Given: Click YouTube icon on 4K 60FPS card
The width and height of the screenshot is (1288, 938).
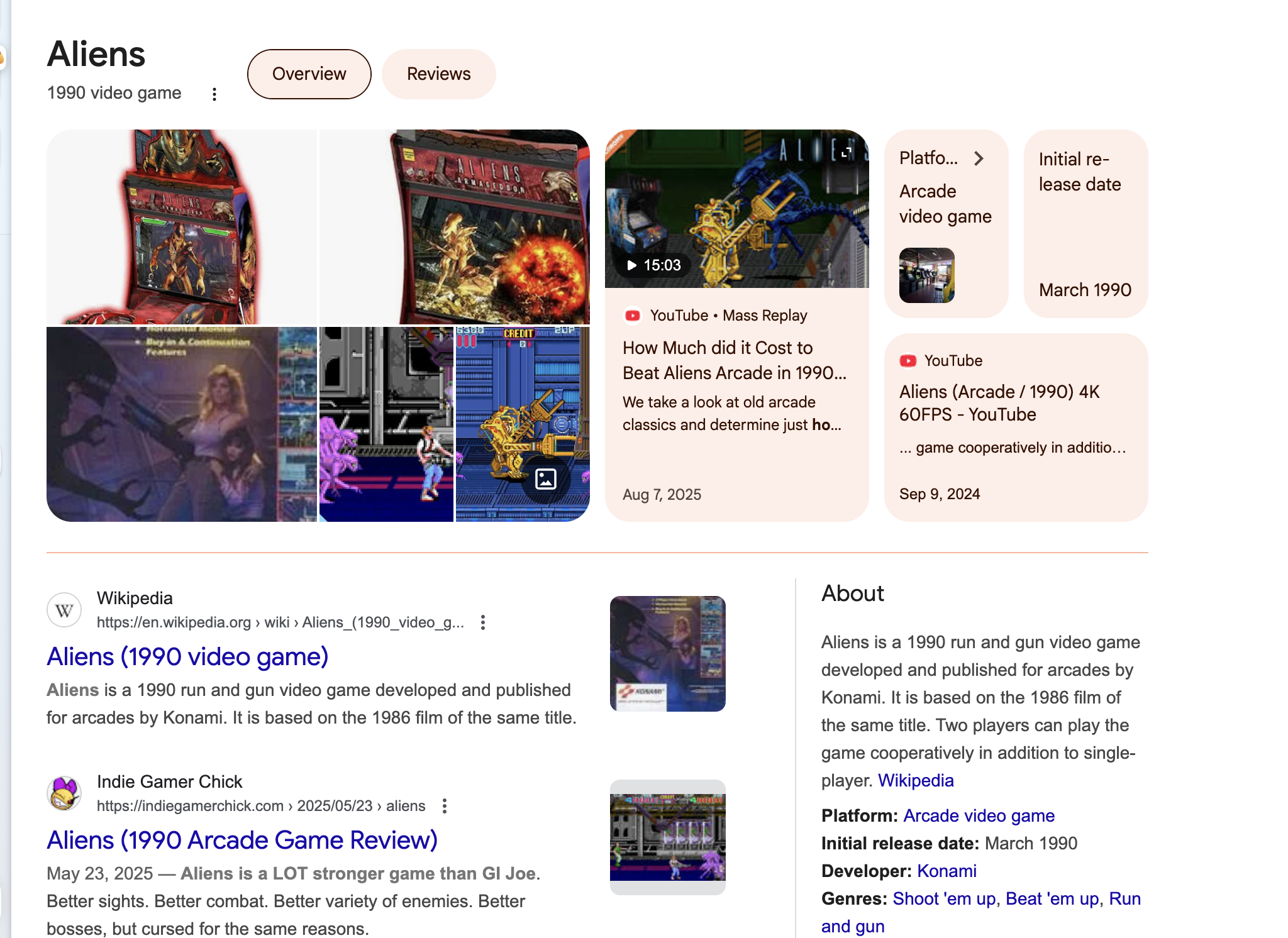Looking at the screenshot, I should tap(908, 361).
